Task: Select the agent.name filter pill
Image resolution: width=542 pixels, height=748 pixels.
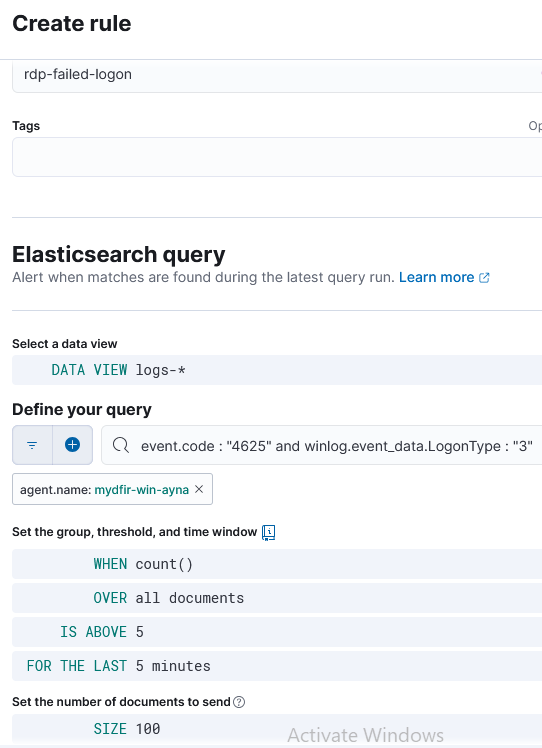Action: [x=104, y=489]
